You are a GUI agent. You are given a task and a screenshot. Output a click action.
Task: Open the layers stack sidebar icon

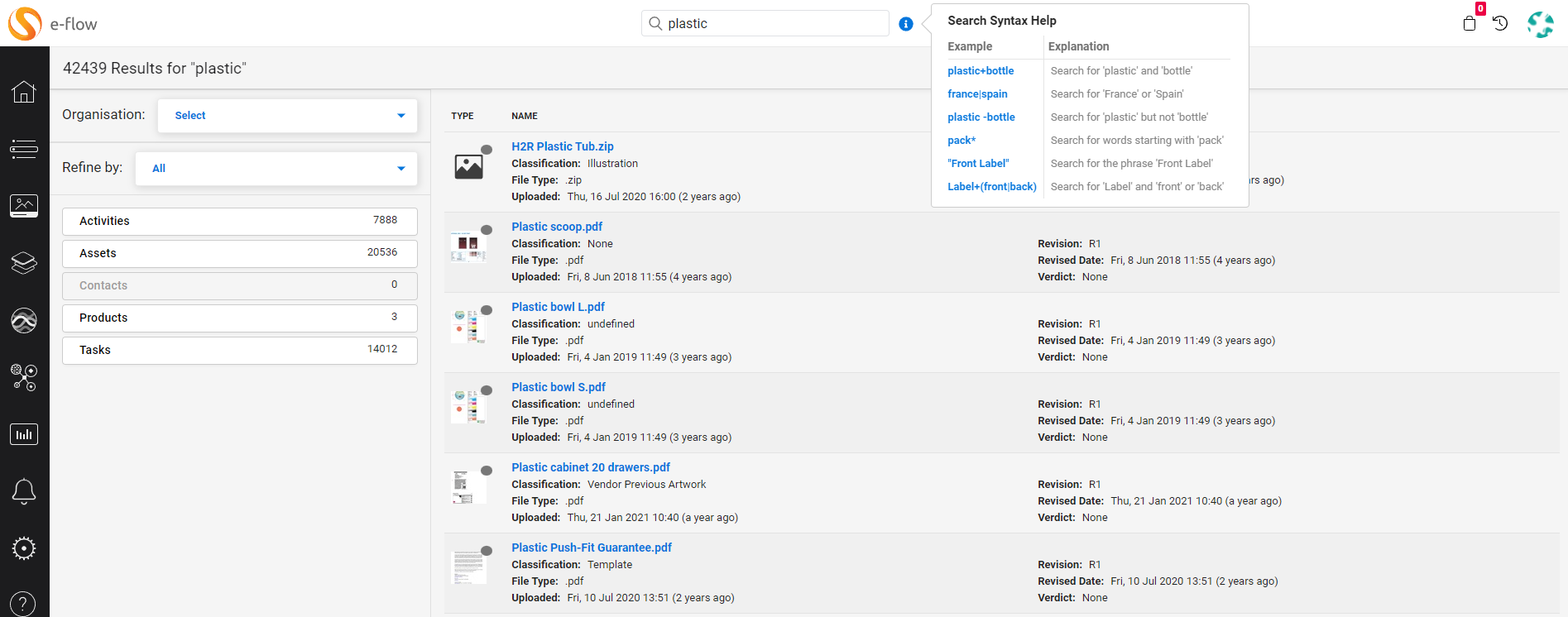(x=24, y=263)
